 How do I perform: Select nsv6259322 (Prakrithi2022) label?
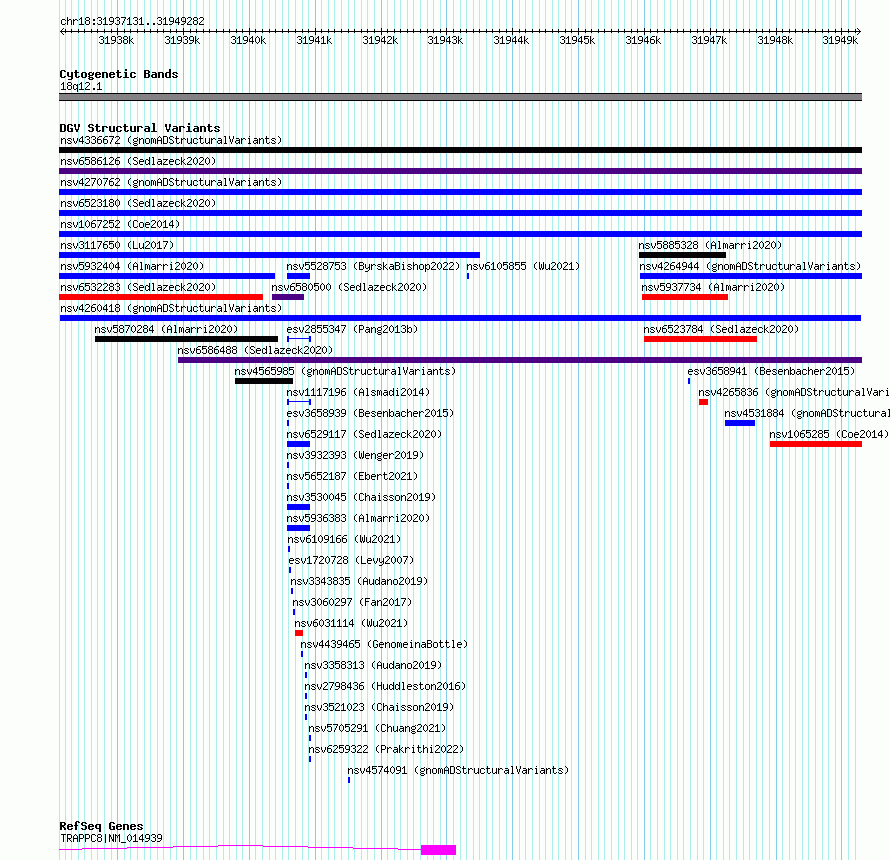386,749
